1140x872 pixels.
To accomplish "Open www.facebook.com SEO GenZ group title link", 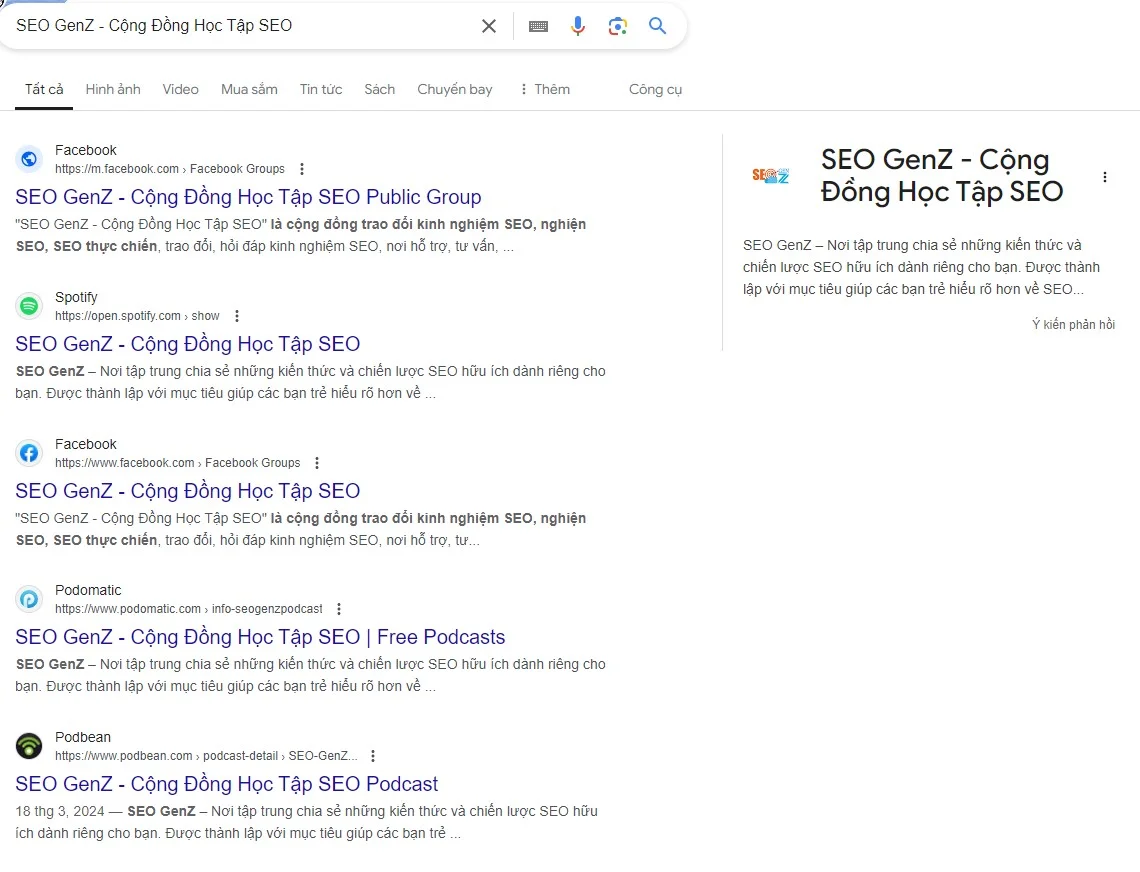I will pos(188,491).
